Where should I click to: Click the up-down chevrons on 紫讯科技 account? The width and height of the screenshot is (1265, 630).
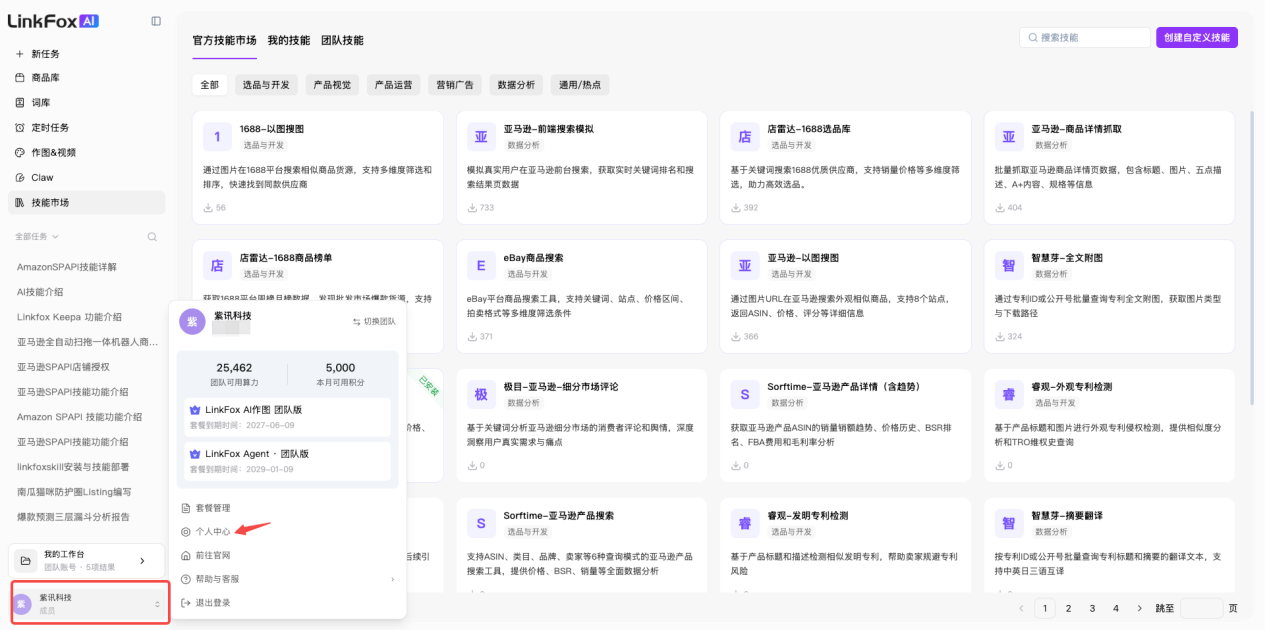click(x=156, y=604)
